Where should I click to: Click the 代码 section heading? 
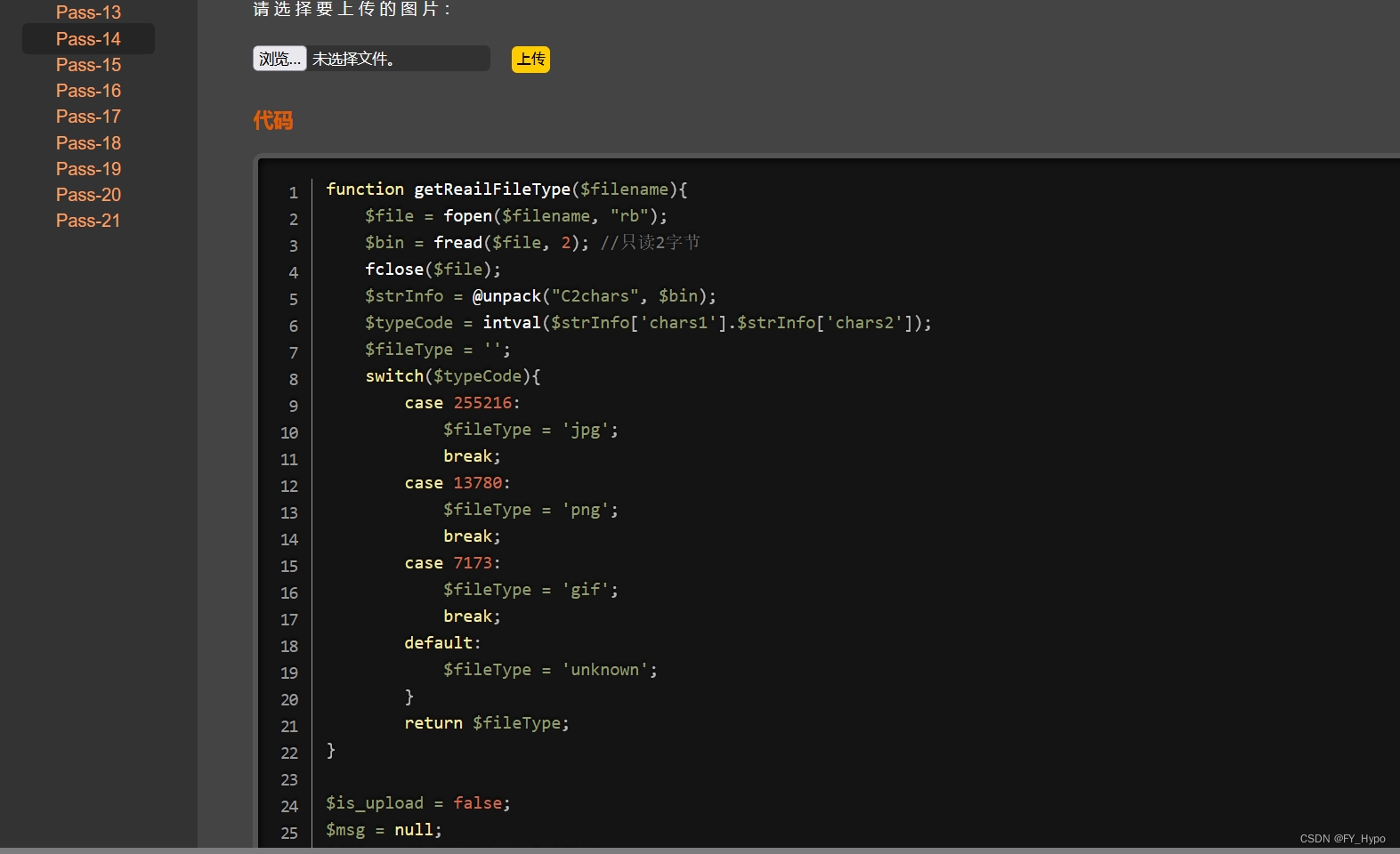272,120
